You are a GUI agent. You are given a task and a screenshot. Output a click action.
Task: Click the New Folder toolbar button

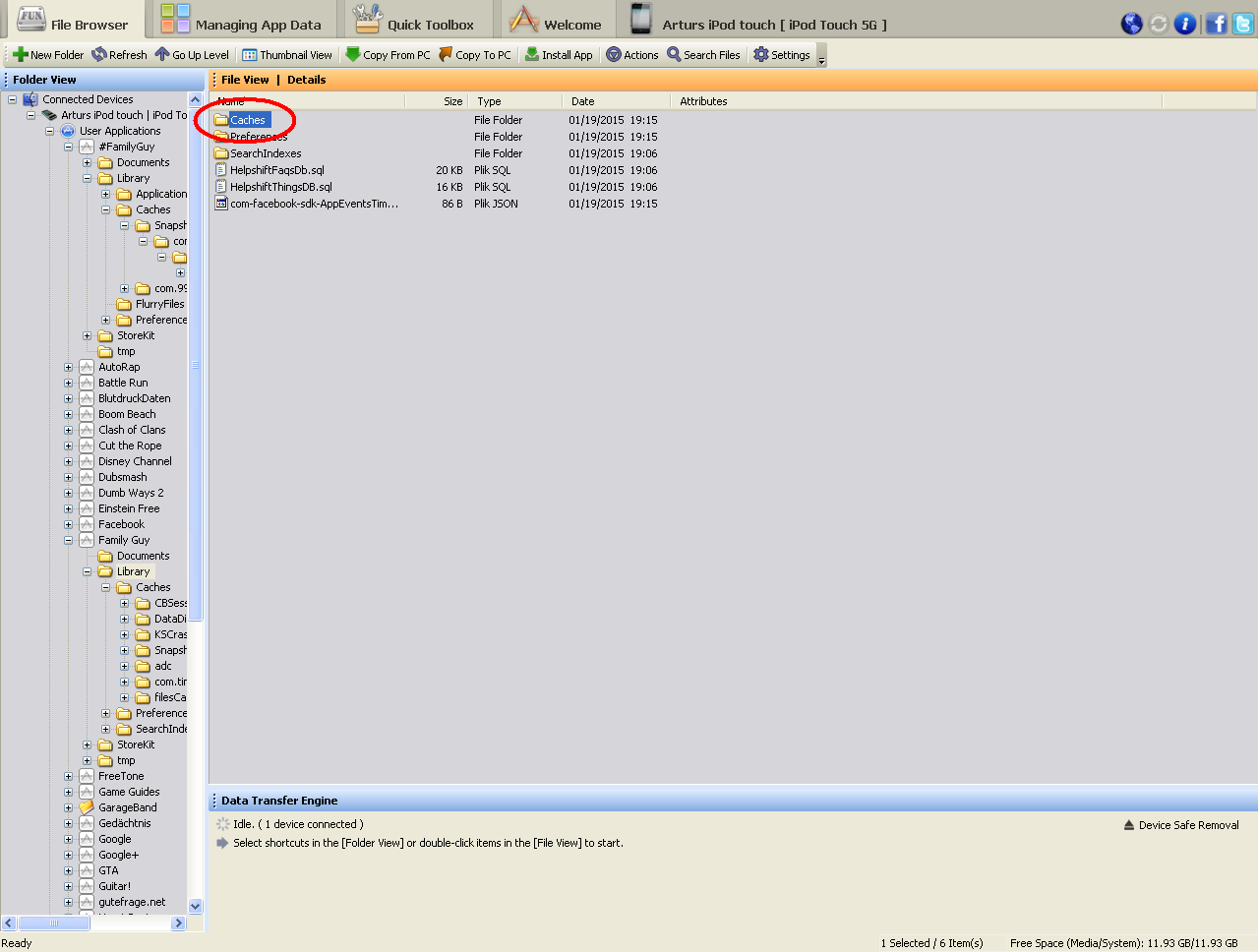[48, 55]
